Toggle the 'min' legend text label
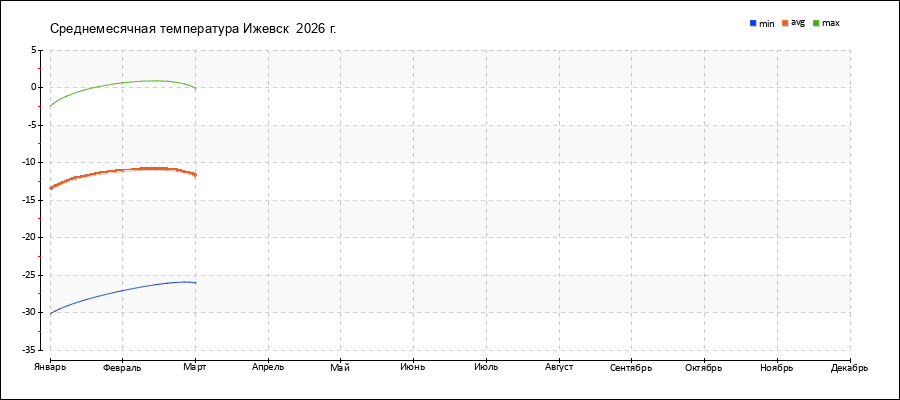Viewport: 900px width, 400px height. (x=767, y=23)
